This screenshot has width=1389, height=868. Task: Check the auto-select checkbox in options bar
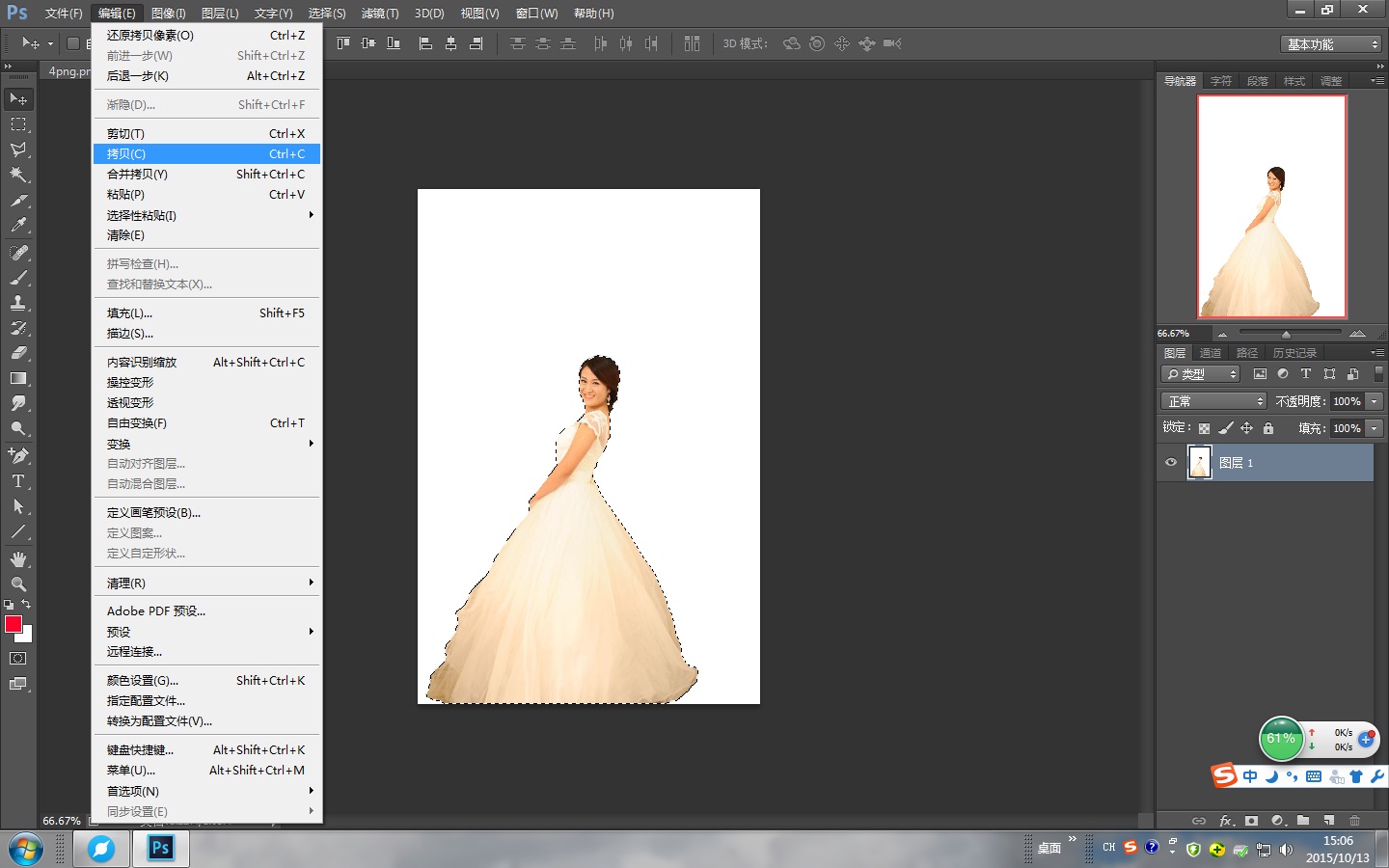pyautogui.click(x=72, y=43)
